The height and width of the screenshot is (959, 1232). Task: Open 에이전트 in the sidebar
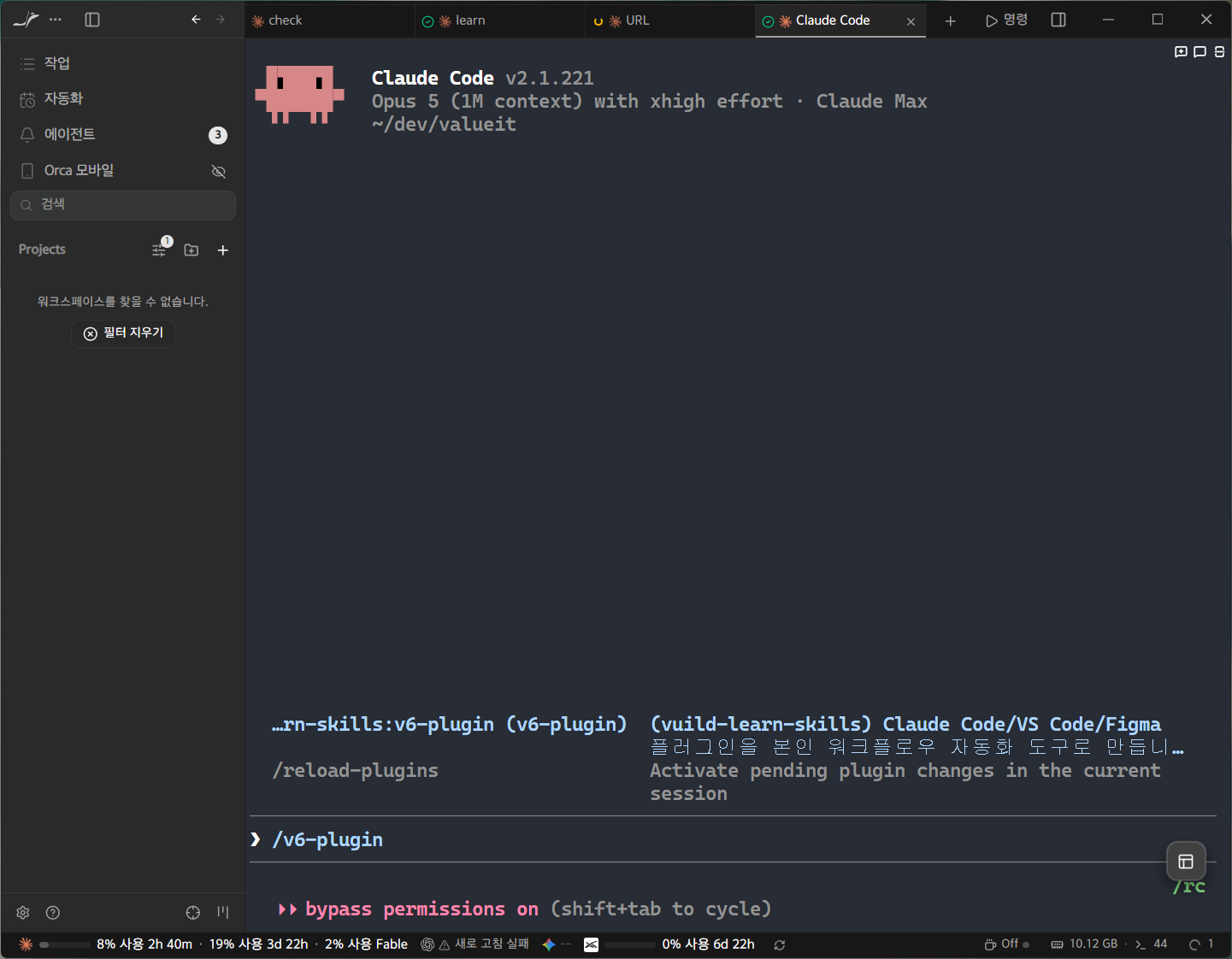point(123,135)
